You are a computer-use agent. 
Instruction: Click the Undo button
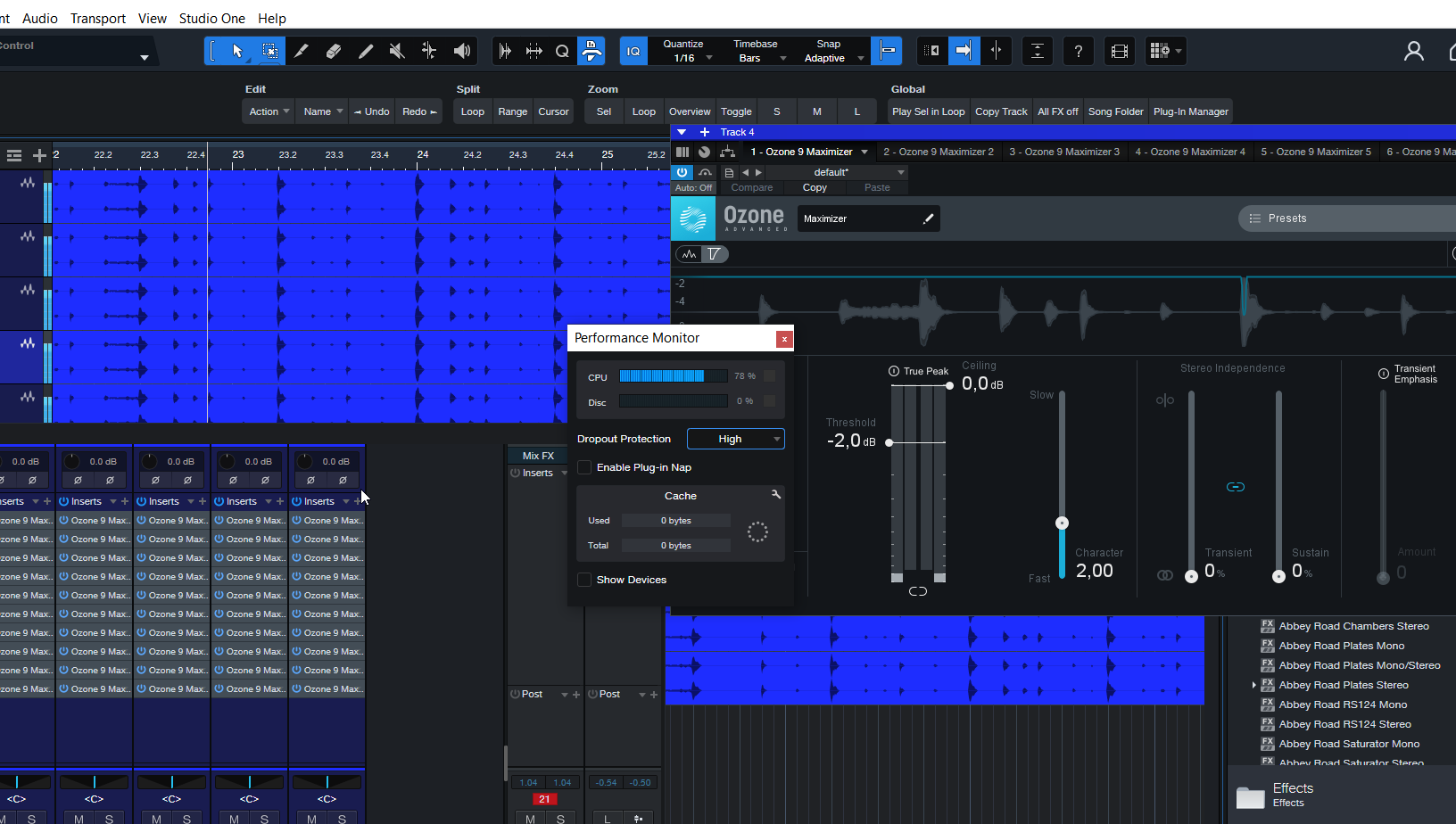click(371, 111)
